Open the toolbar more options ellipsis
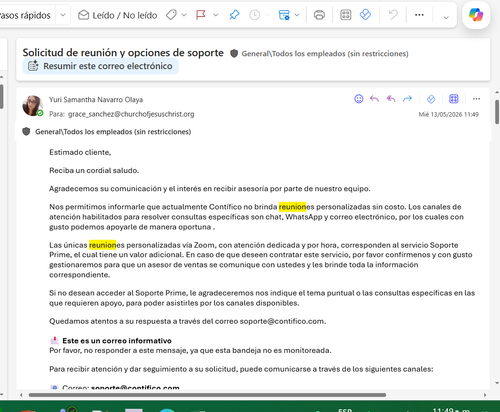This screenshot has height=412, width=500. click(x=419, y=15)
